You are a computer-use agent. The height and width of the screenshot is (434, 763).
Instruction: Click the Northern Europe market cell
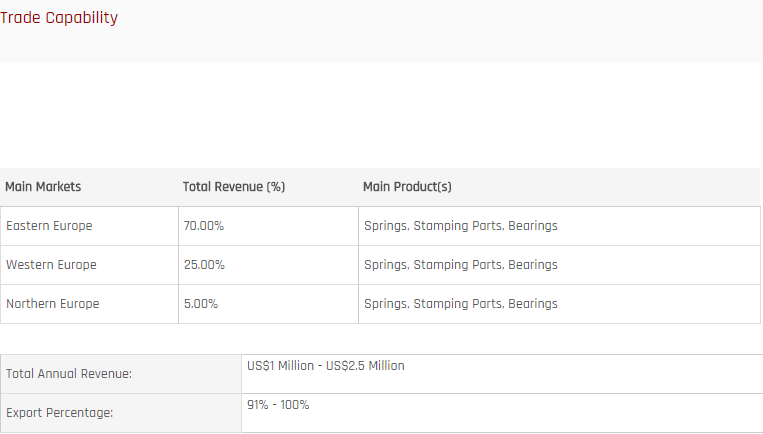(53, 304)
